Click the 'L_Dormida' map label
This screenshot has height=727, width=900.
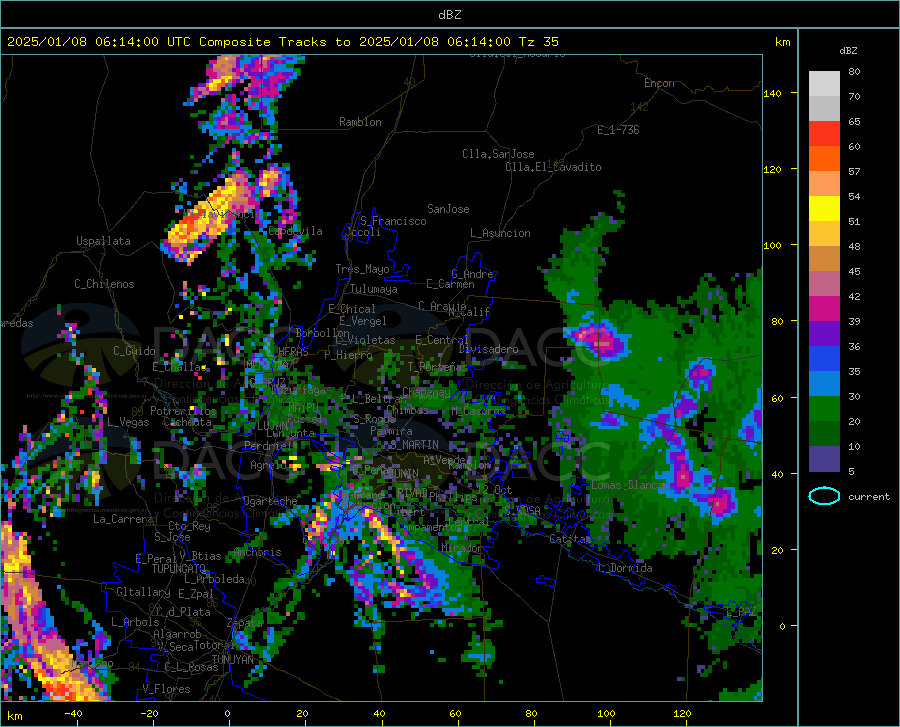click(625, 568)
